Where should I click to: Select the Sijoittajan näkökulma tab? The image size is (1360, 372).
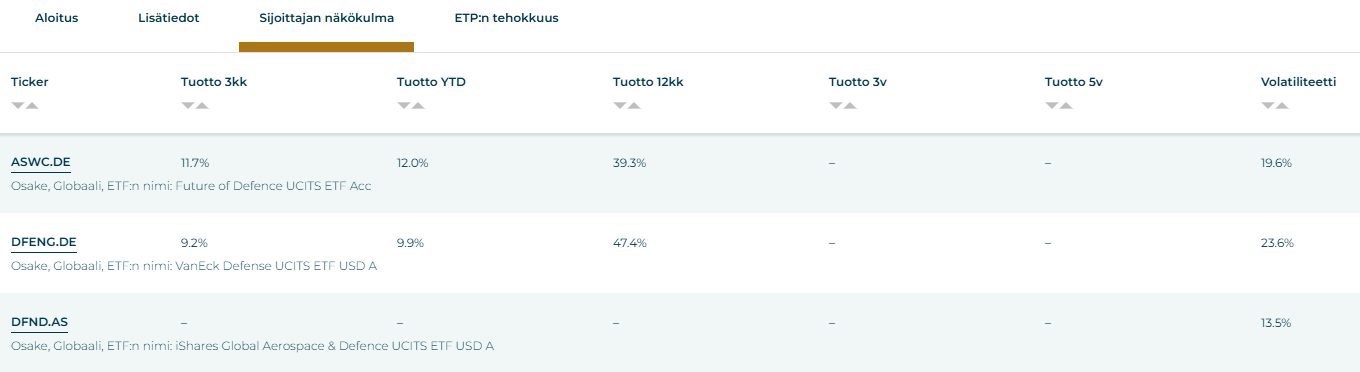(x=326, y=18)
